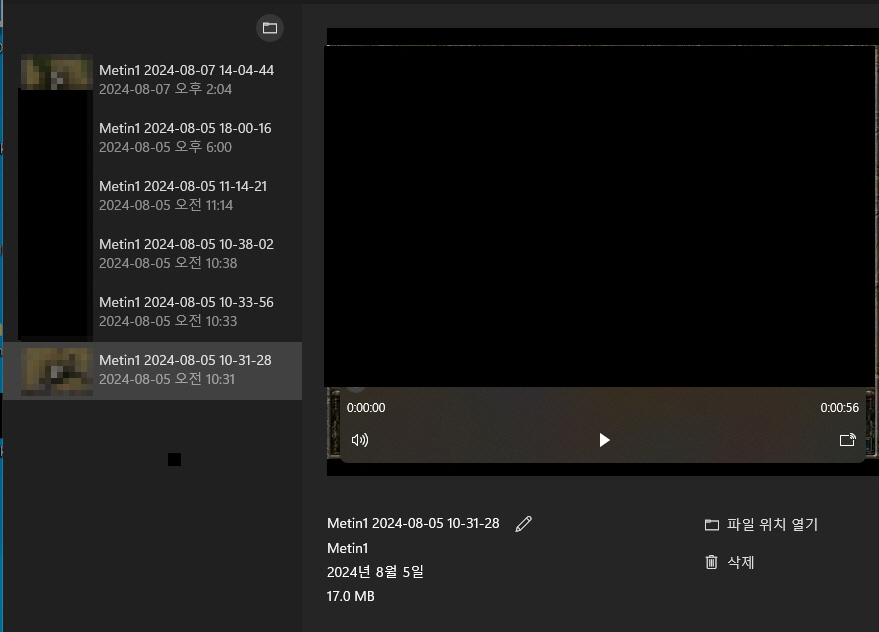Click the file size 17.0 MB
This screenshot has height=632, width=879.
click(350, 596)
